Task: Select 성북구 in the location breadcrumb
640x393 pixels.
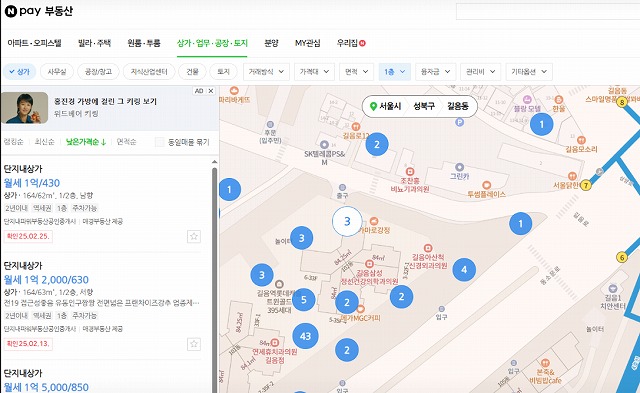Action: tap(424, 107)
